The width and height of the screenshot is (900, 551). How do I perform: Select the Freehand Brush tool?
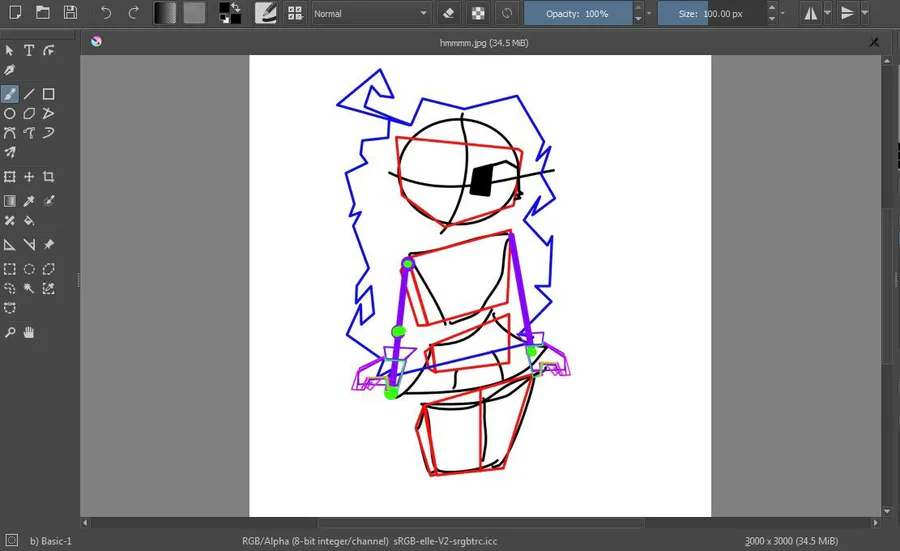(x=10, y=94)
